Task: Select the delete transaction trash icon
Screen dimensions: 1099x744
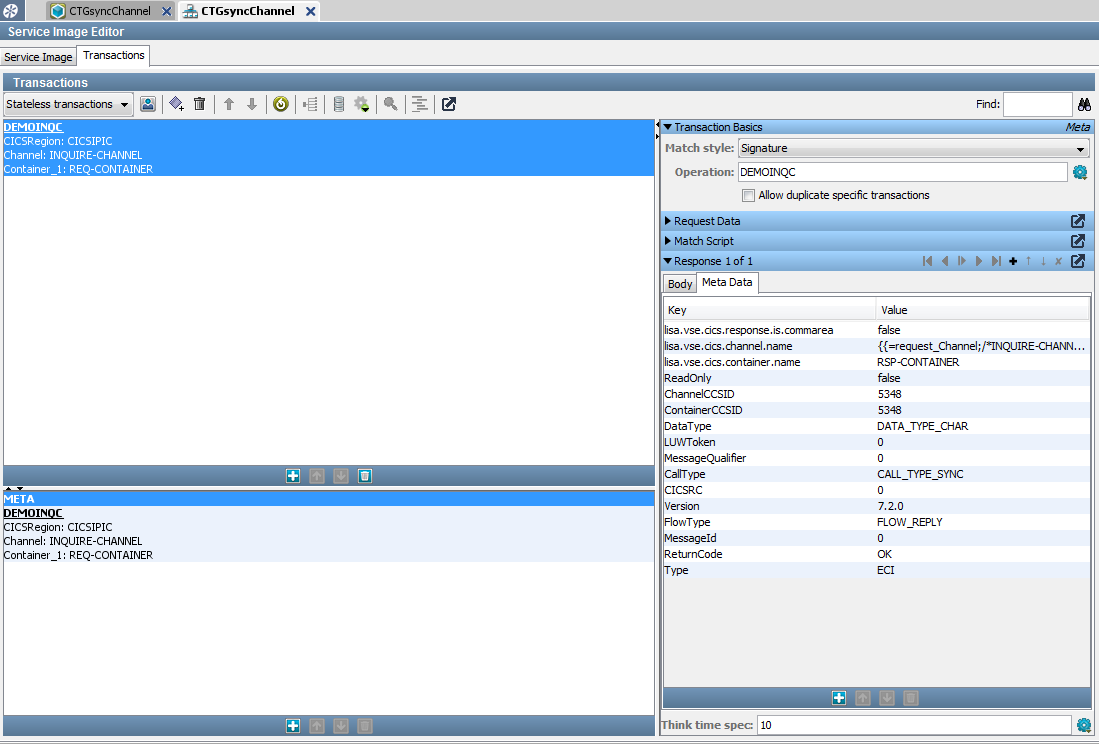Action: pyautogui.click(x=199, y=104)
